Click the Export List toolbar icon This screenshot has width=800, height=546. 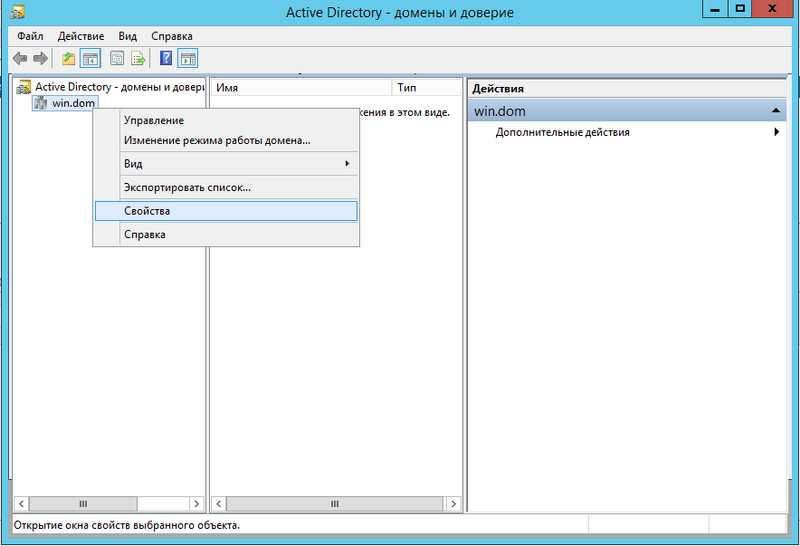tap(138, 59)
